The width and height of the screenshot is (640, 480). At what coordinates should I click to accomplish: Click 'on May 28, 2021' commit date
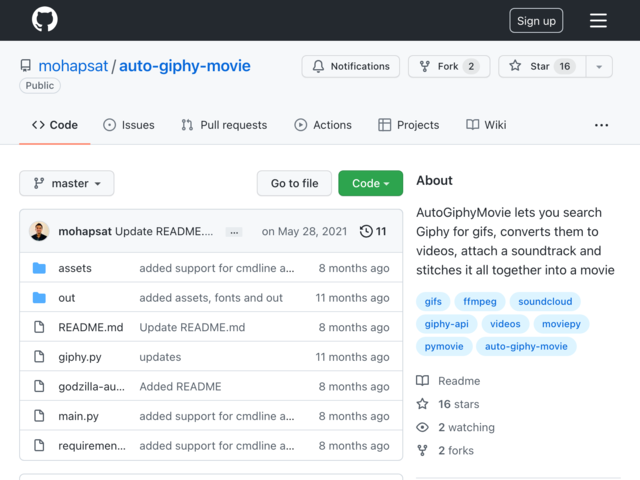tap(304, 231)
